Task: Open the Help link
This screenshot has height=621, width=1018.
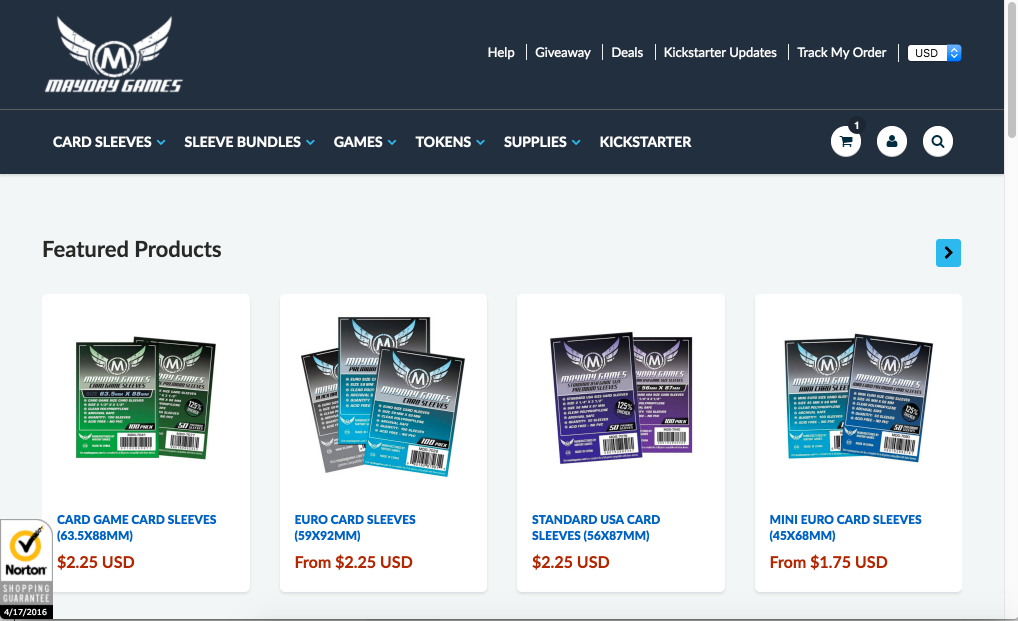Action: (x=501, y=53)
